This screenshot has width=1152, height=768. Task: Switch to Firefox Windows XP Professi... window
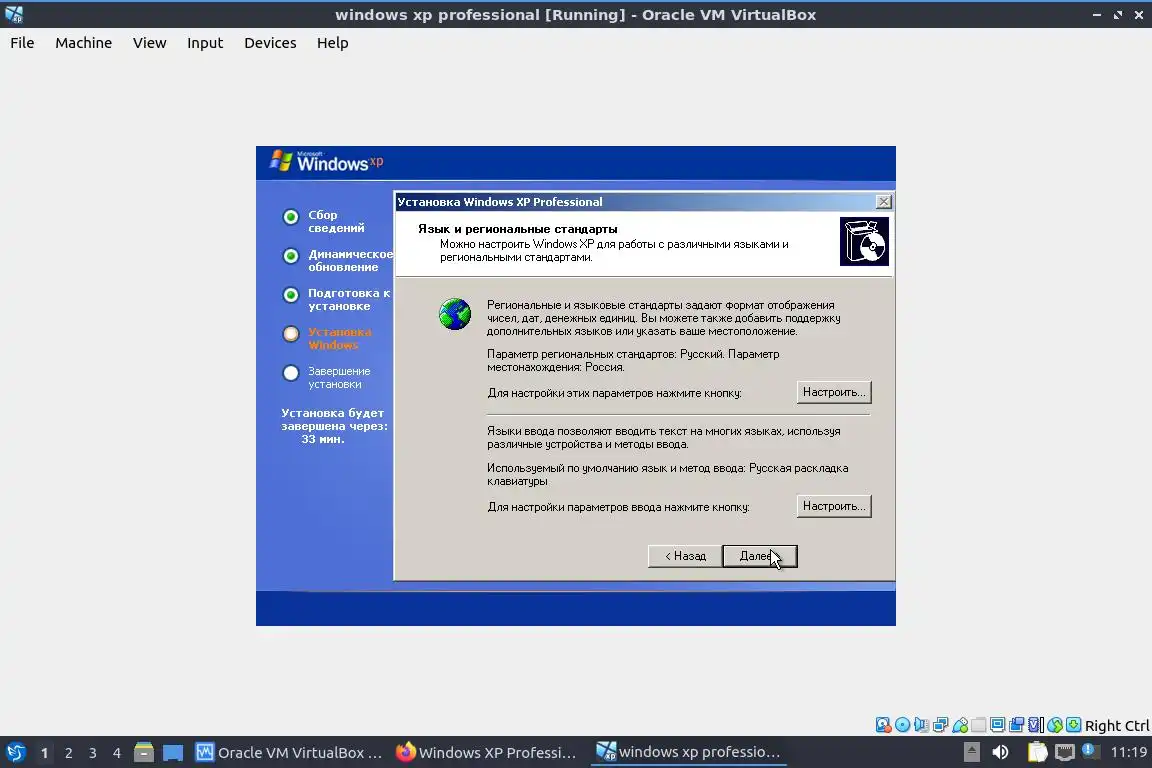click(x=486, y=753)
